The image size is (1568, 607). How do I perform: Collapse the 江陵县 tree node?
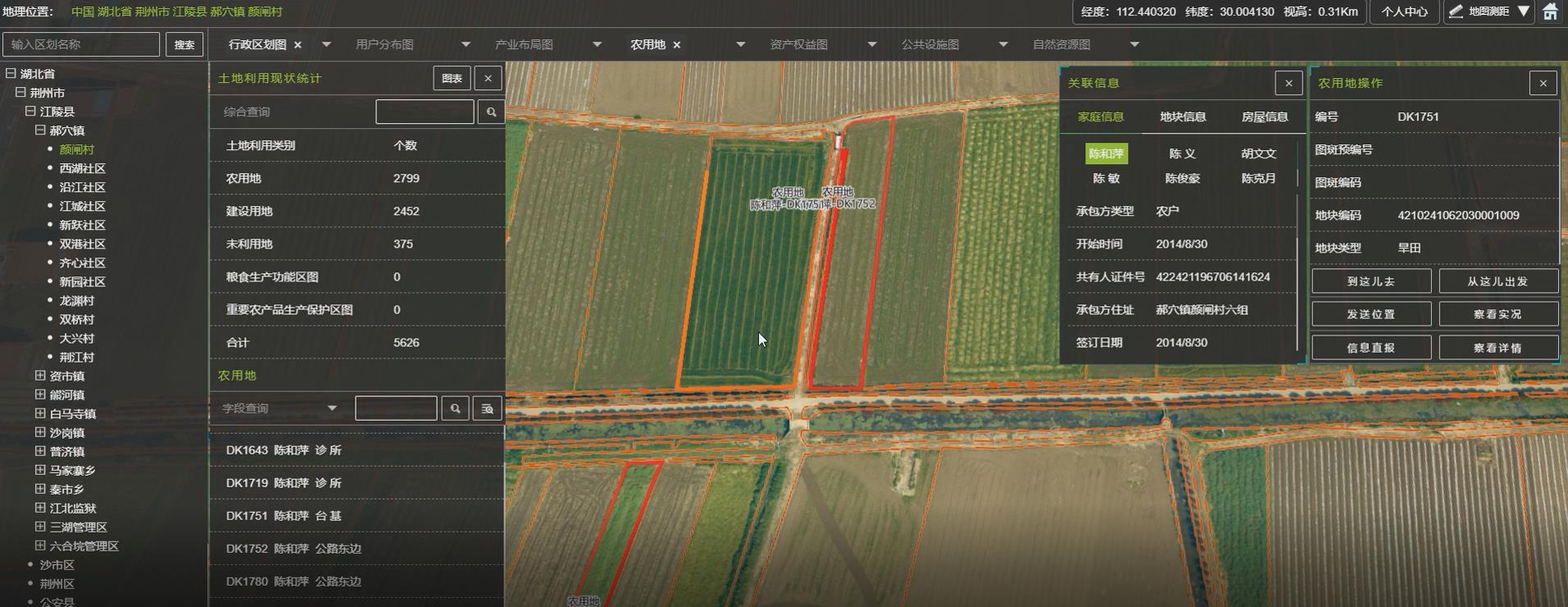[x=30, y=111]
